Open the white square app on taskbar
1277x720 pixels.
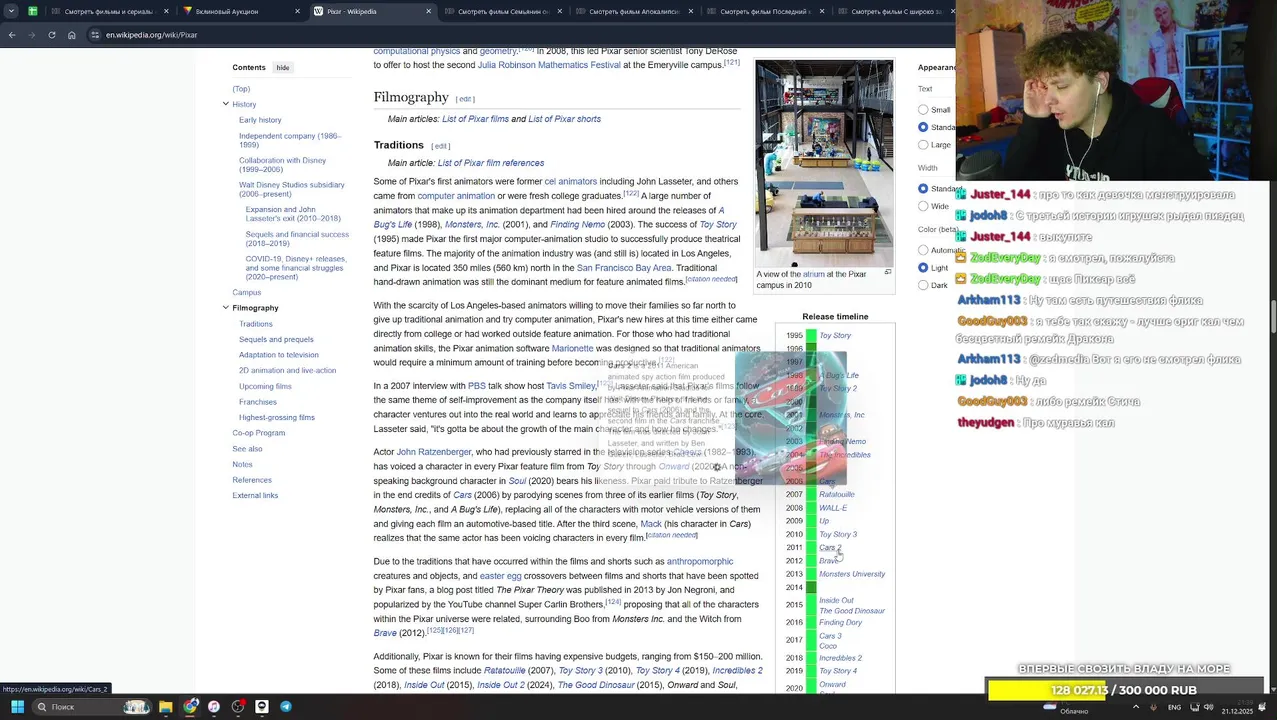click(x=262, y=707)
